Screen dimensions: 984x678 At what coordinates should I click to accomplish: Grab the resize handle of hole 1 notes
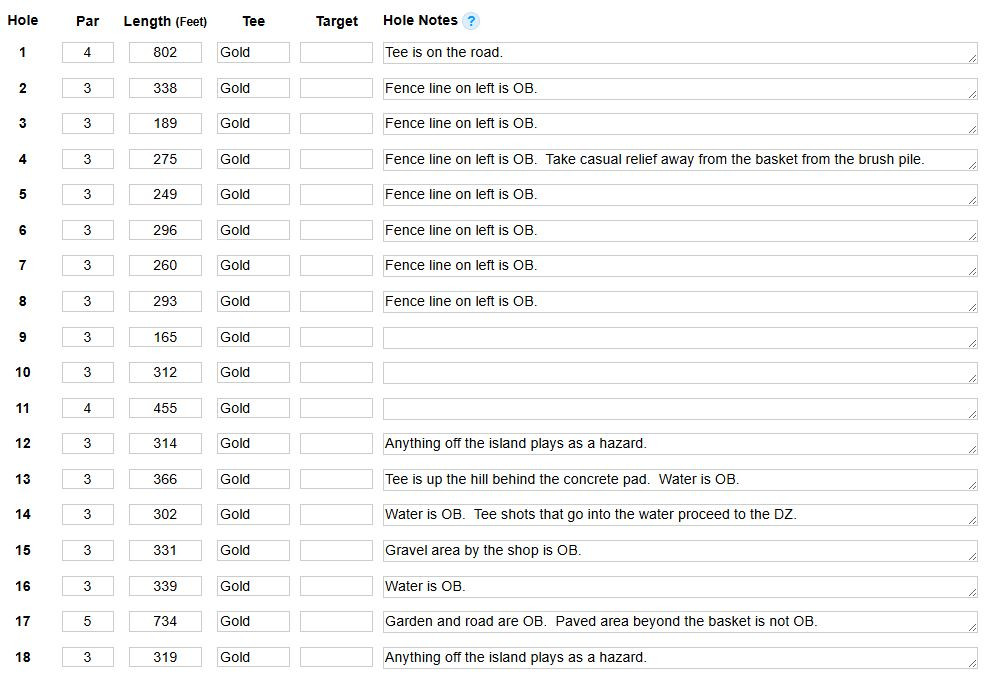coord(972,58)
